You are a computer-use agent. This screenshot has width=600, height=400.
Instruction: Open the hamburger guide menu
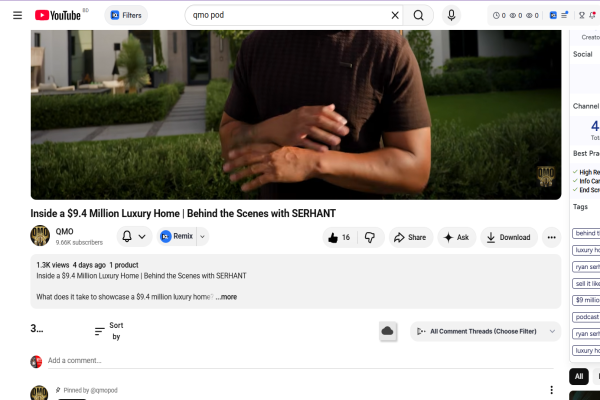click(17, 15)
